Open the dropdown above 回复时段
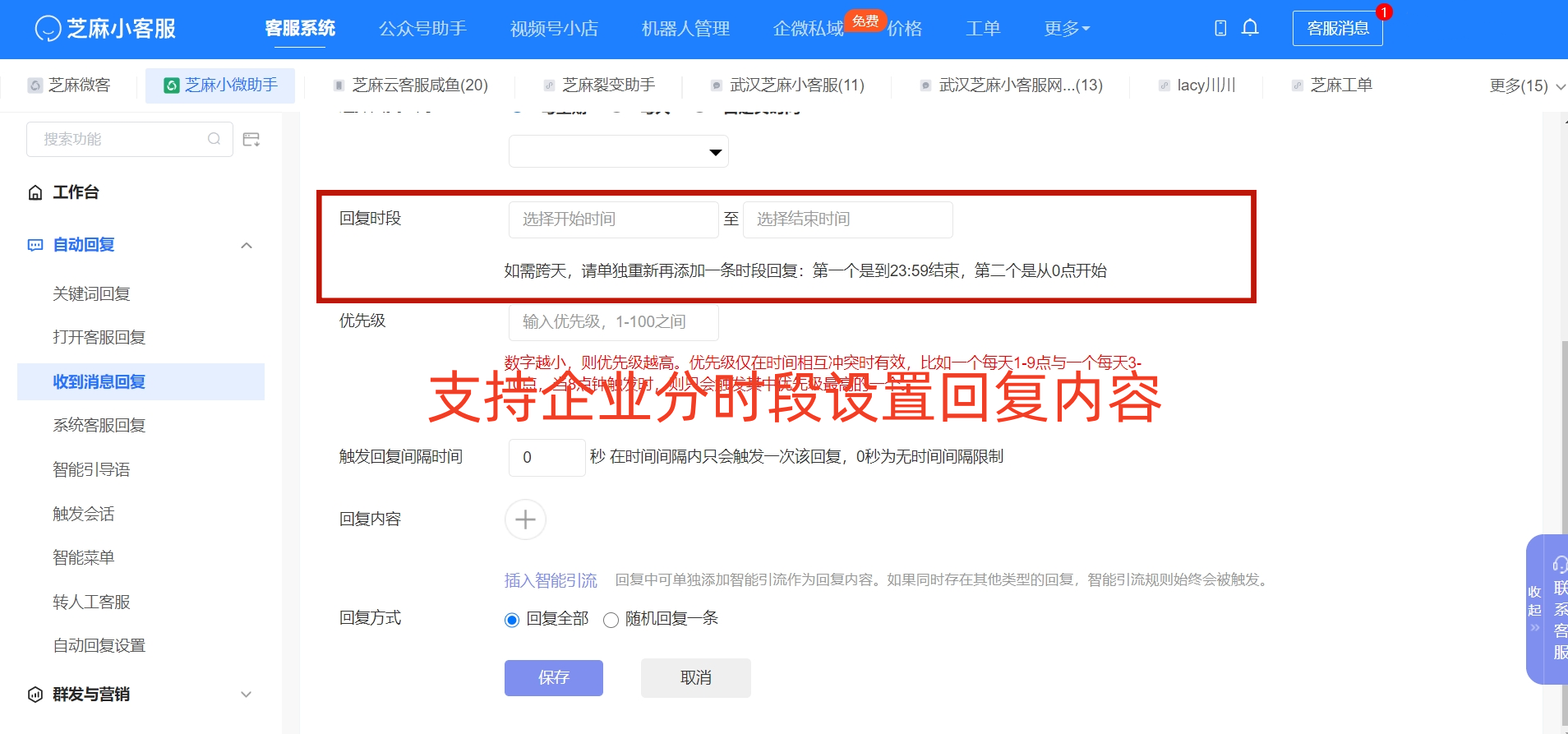This screenshot has width=1568, height=734. pyautogui.click(x=619, y=151)
